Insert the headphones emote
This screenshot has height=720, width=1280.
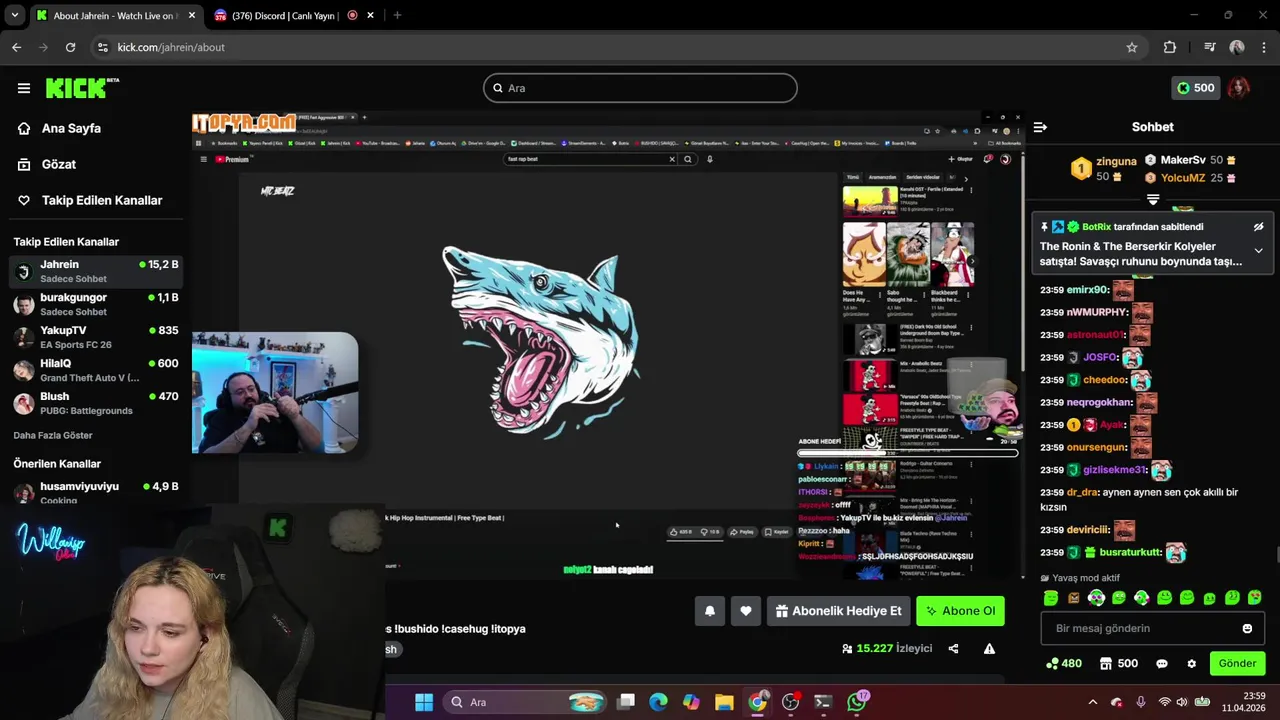pyautogui.click(x=1096, y=598)
